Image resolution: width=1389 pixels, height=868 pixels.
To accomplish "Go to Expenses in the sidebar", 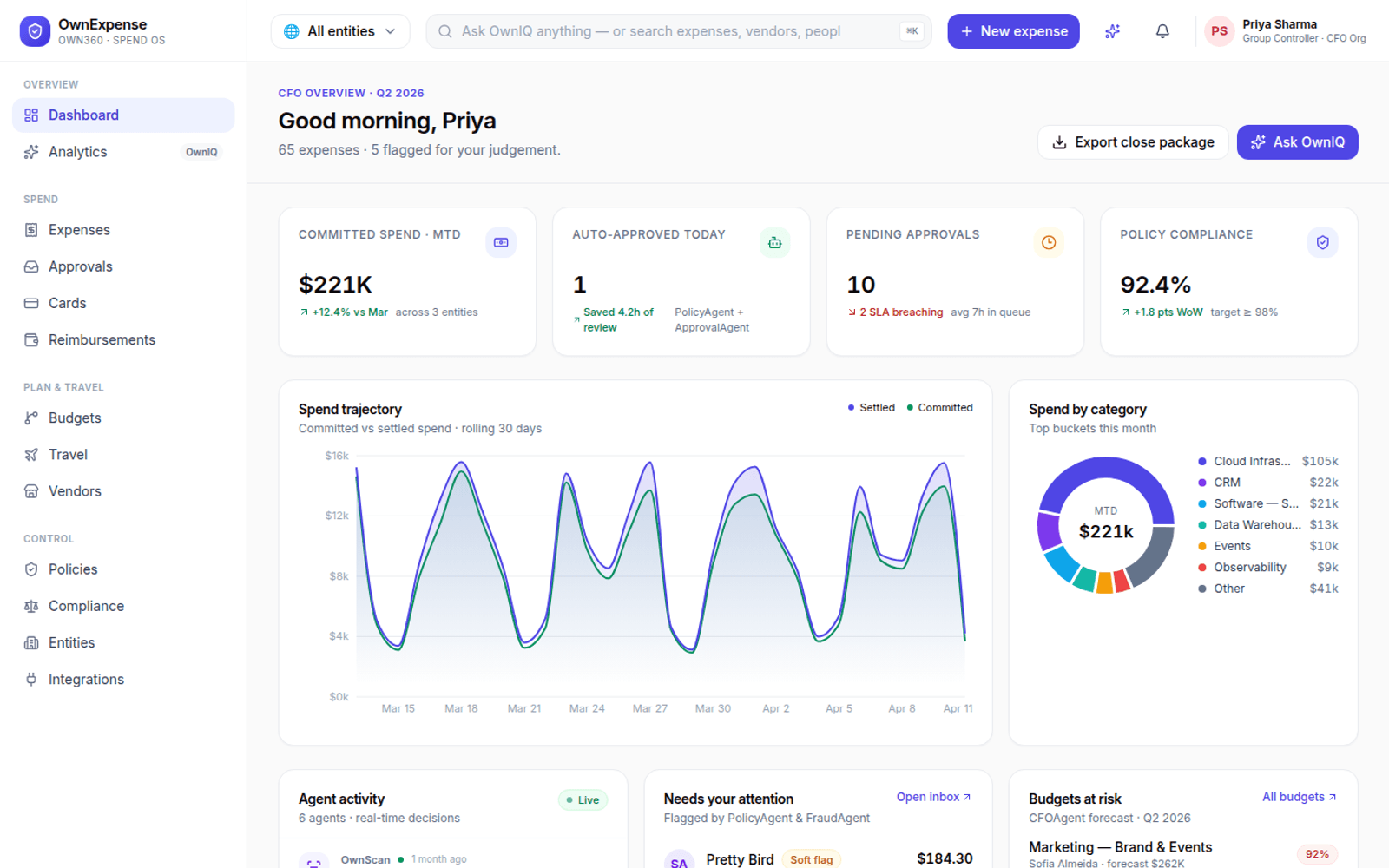I will (123, 230).
